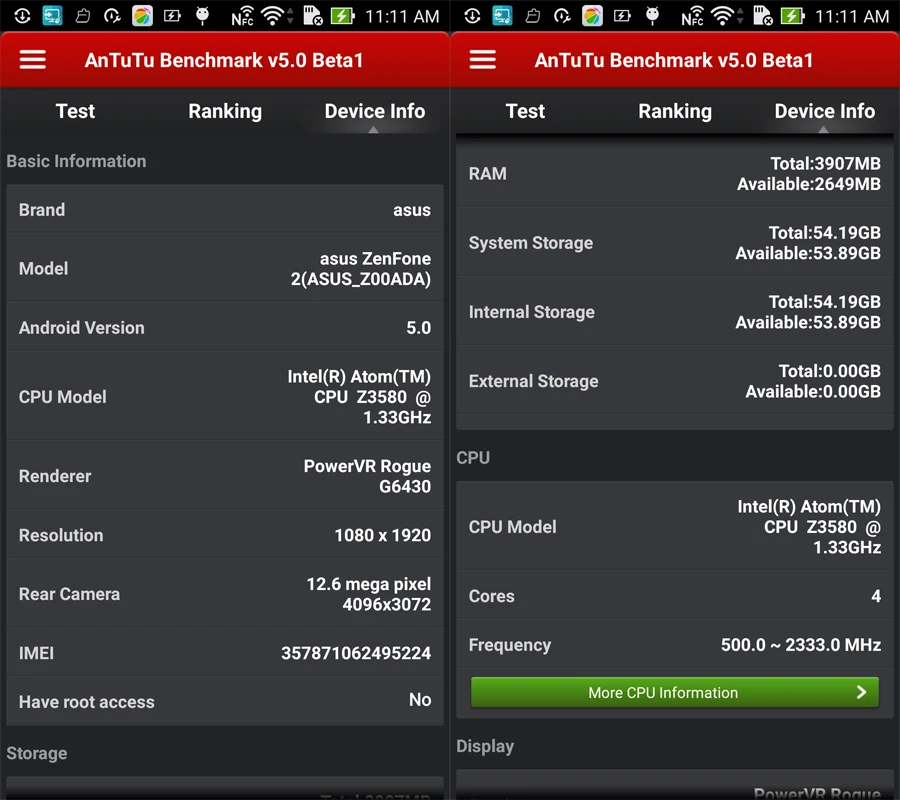This screenshot has height=800, width=900.
Task: Tap Wi-Fi signal icon on left screen
Action: click(273, 16)
